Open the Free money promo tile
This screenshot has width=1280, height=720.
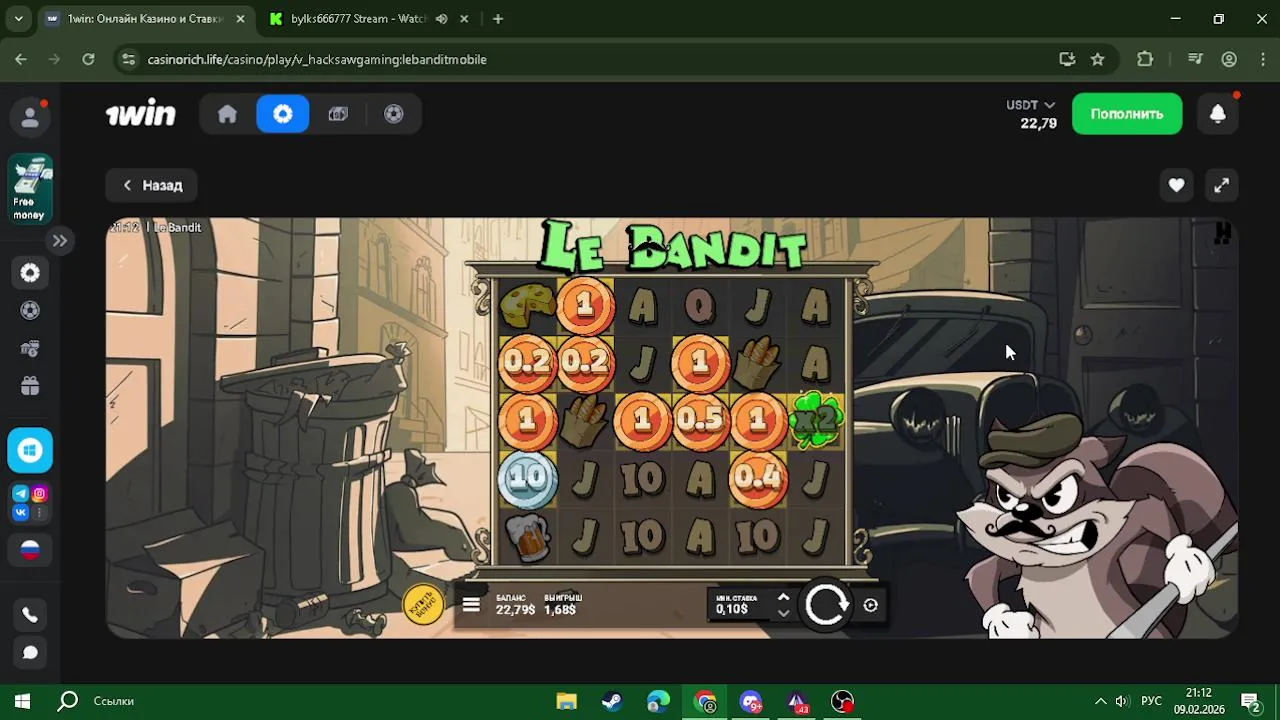click(x=30, y=189)
